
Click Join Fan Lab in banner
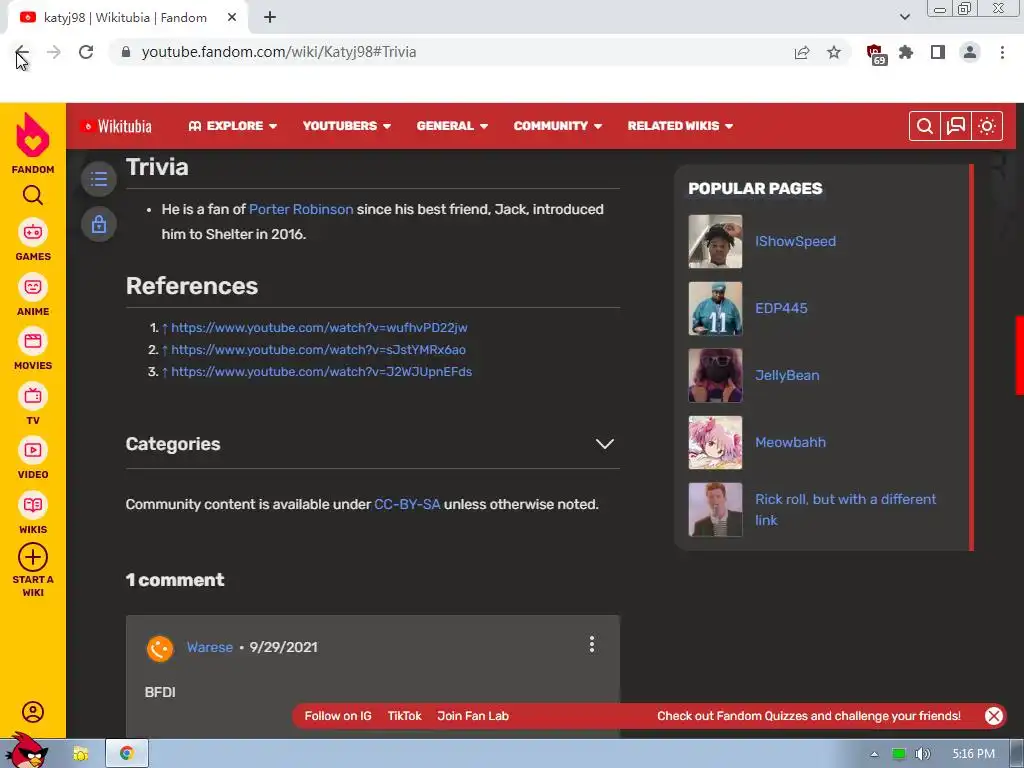[x=473, y=716]
